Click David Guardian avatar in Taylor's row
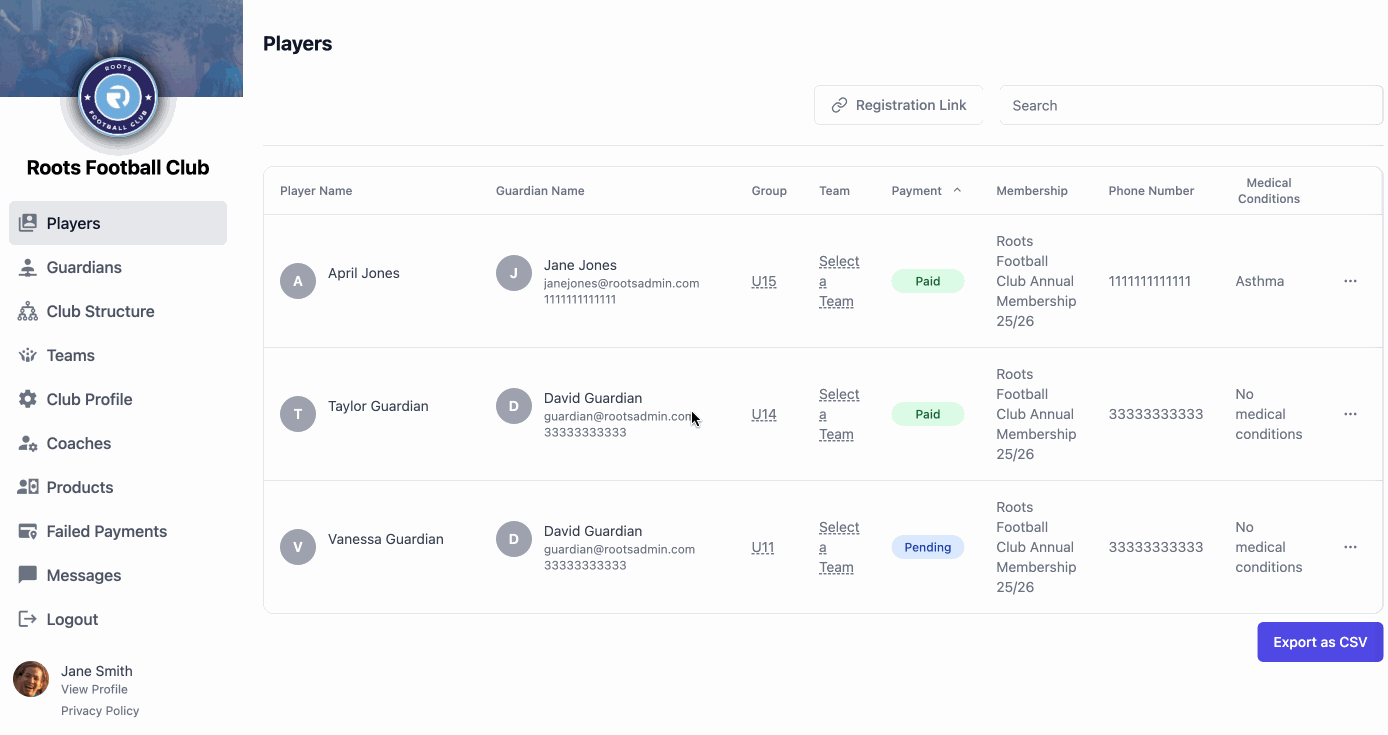Viewport: 1388px width, 735px height. 514,406
